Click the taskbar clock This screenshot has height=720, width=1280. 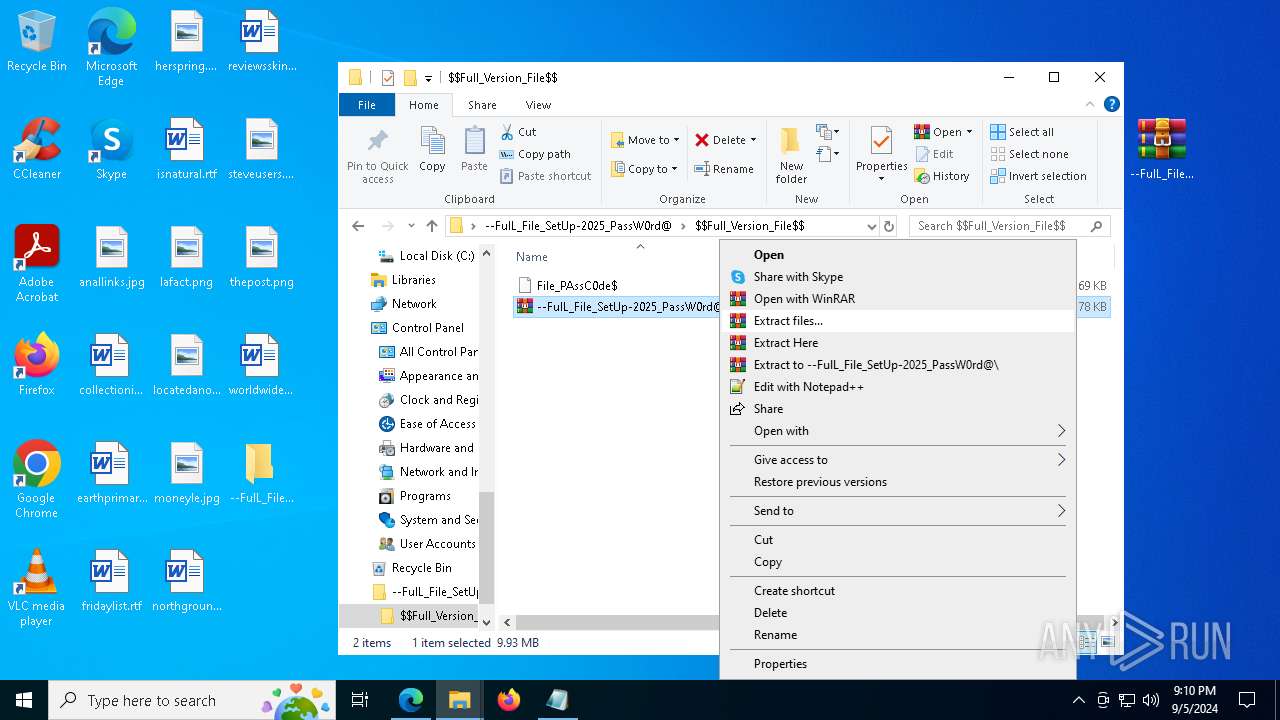coord(1195,700)
